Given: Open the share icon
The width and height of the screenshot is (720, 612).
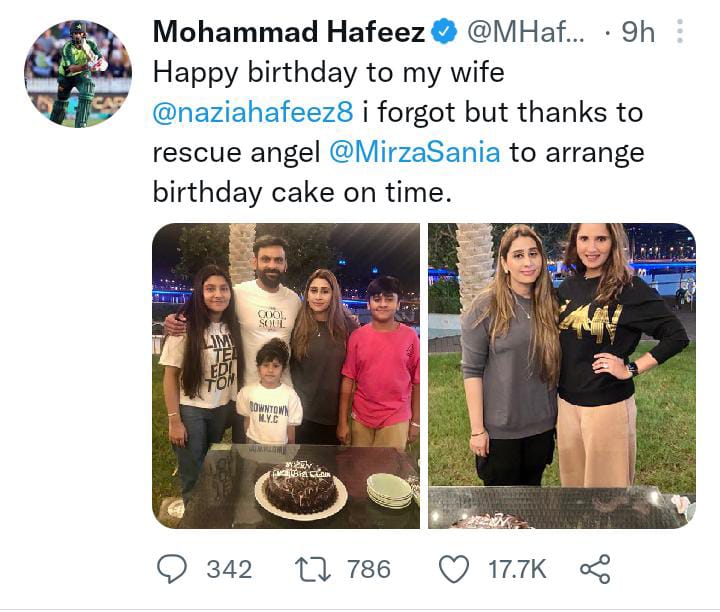Looking at the screenshot, I should [x=594, y=569].
